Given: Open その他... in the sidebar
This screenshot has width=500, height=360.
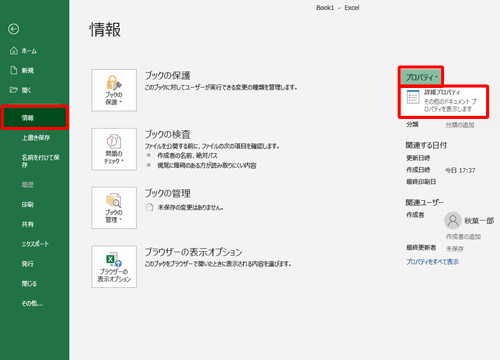Looking at the screenshot, I should (32, 303).
